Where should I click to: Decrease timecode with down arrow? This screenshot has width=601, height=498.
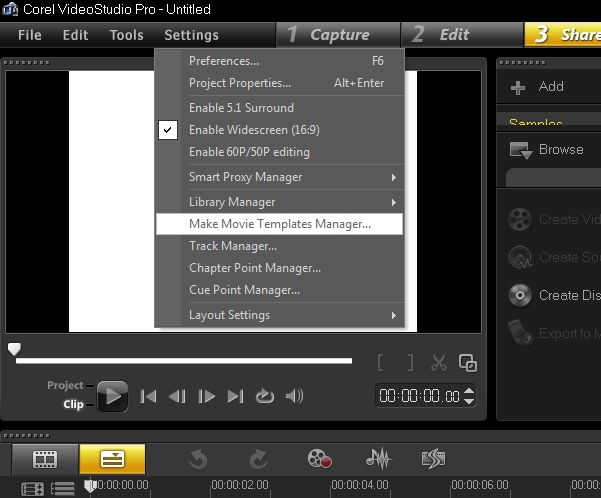[469, 401]
